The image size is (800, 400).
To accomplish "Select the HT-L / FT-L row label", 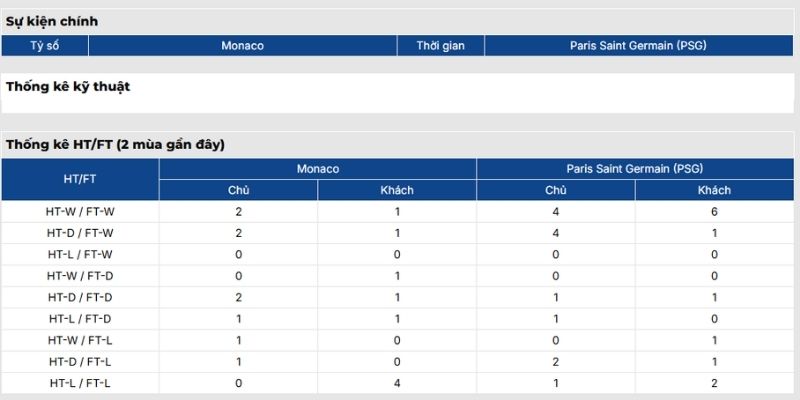I will 80,383.
